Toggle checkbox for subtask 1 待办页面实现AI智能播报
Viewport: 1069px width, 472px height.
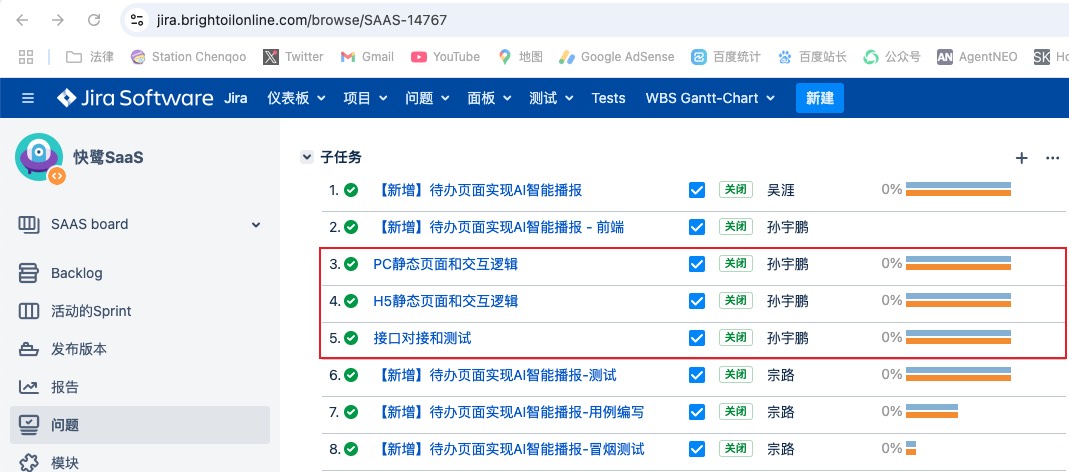point(697,190)
